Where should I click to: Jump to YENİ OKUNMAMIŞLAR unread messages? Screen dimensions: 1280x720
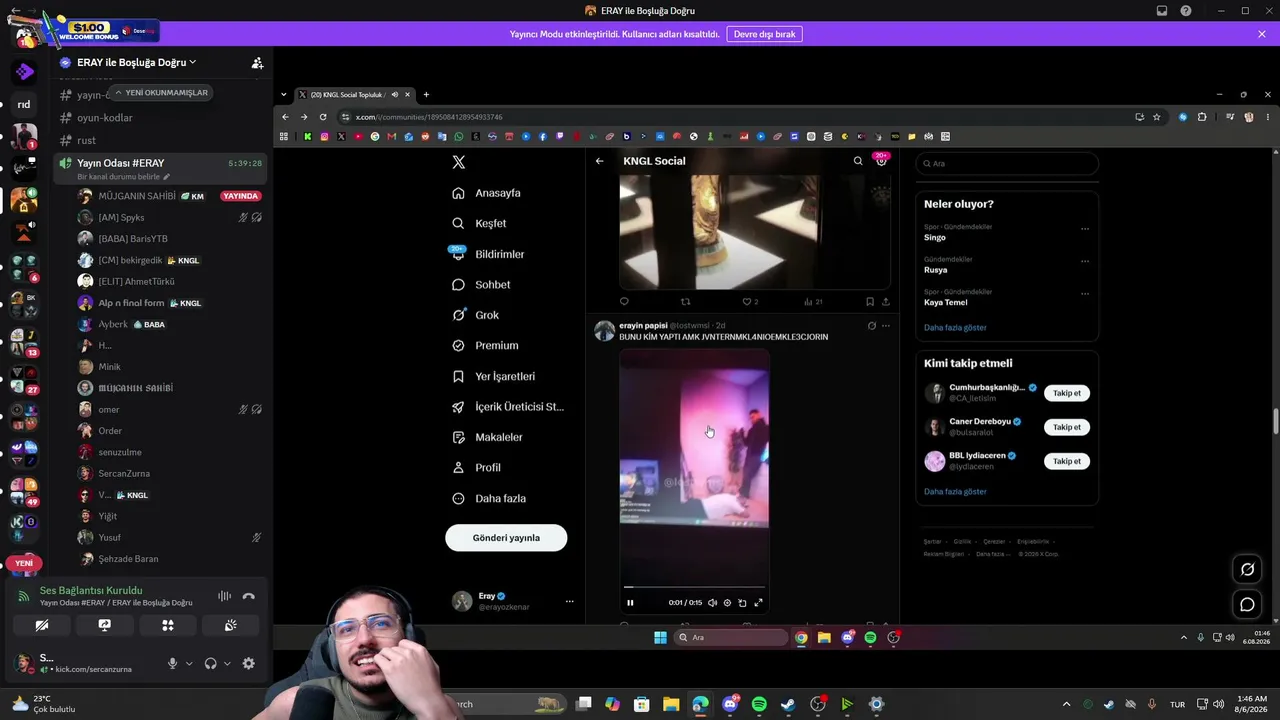(x=161, y=93)
